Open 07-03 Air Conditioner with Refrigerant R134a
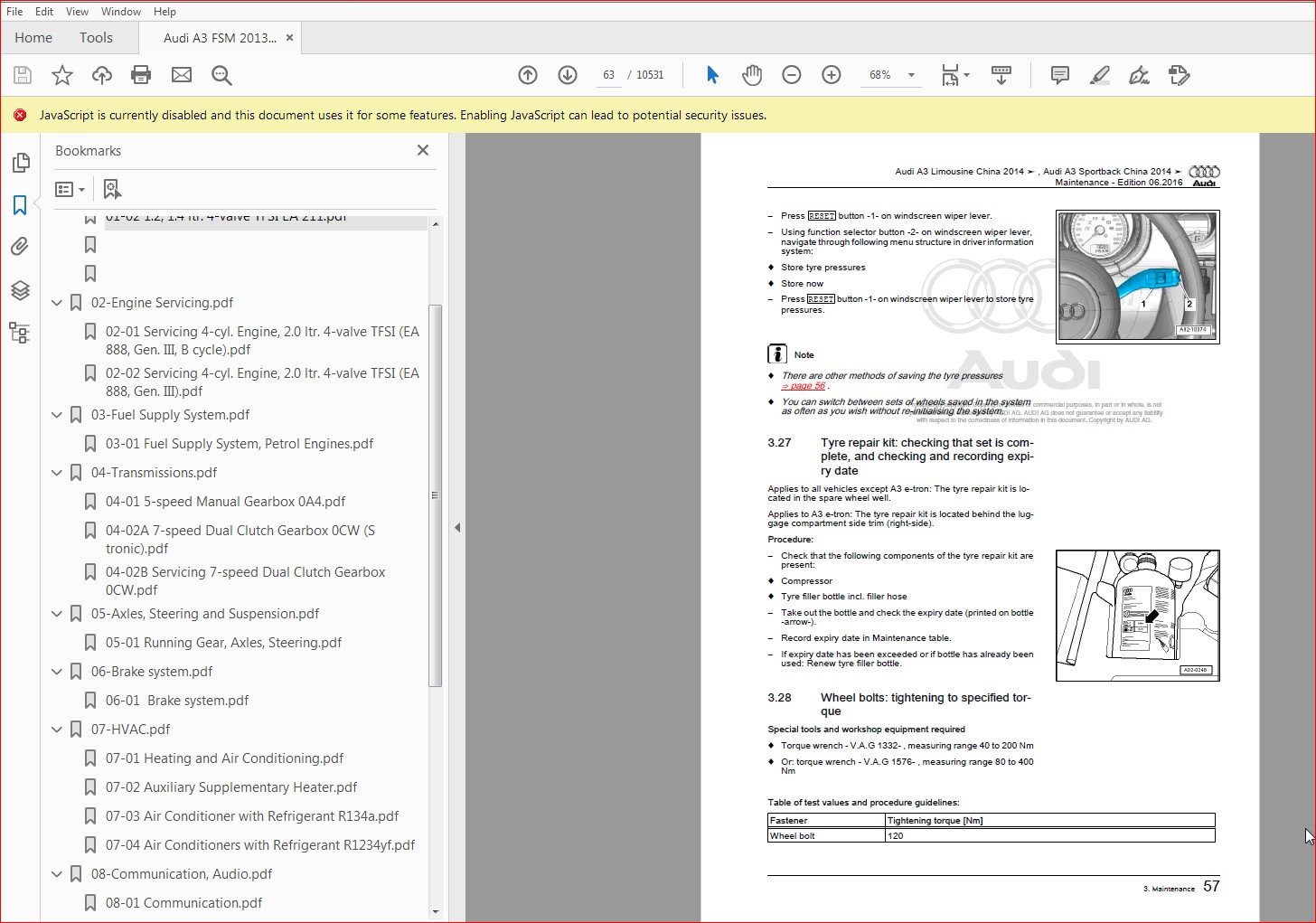 [x=252, y=816]
